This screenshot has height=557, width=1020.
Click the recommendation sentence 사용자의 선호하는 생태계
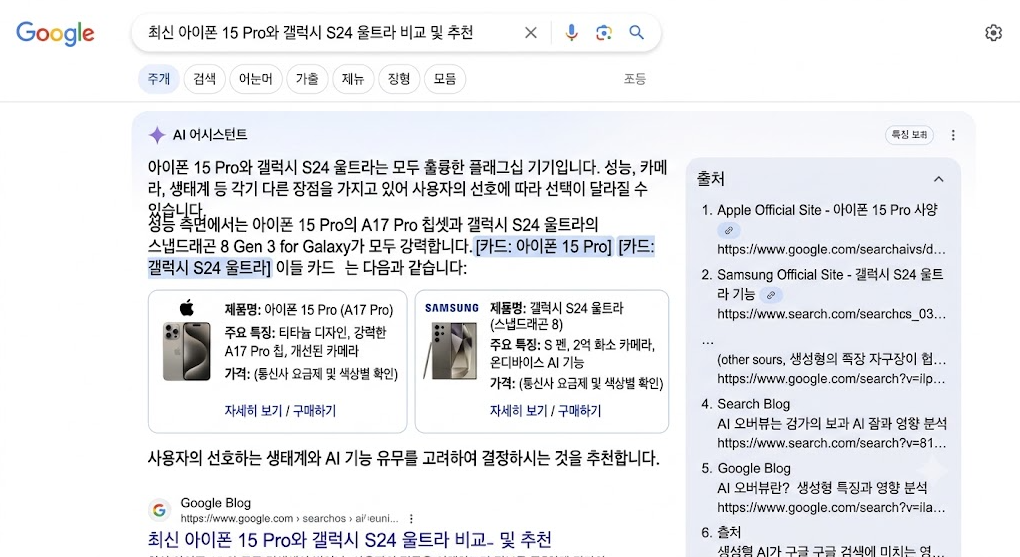[x=403, y=458]
